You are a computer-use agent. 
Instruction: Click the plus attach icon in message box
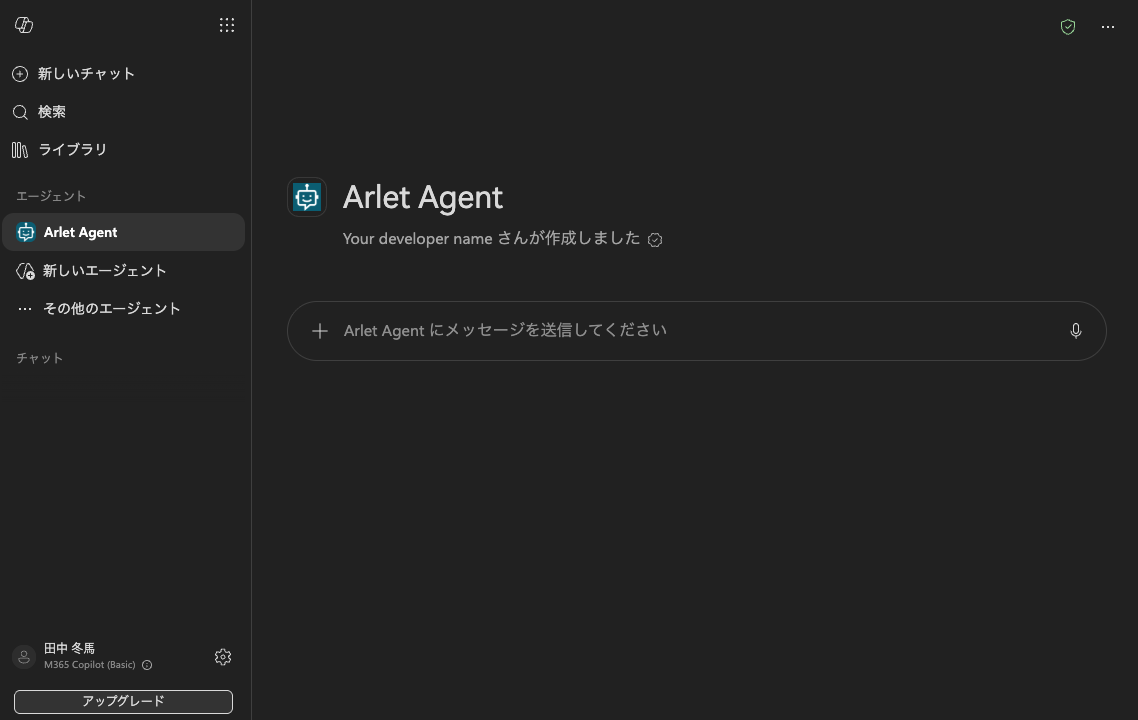(319, 331)
